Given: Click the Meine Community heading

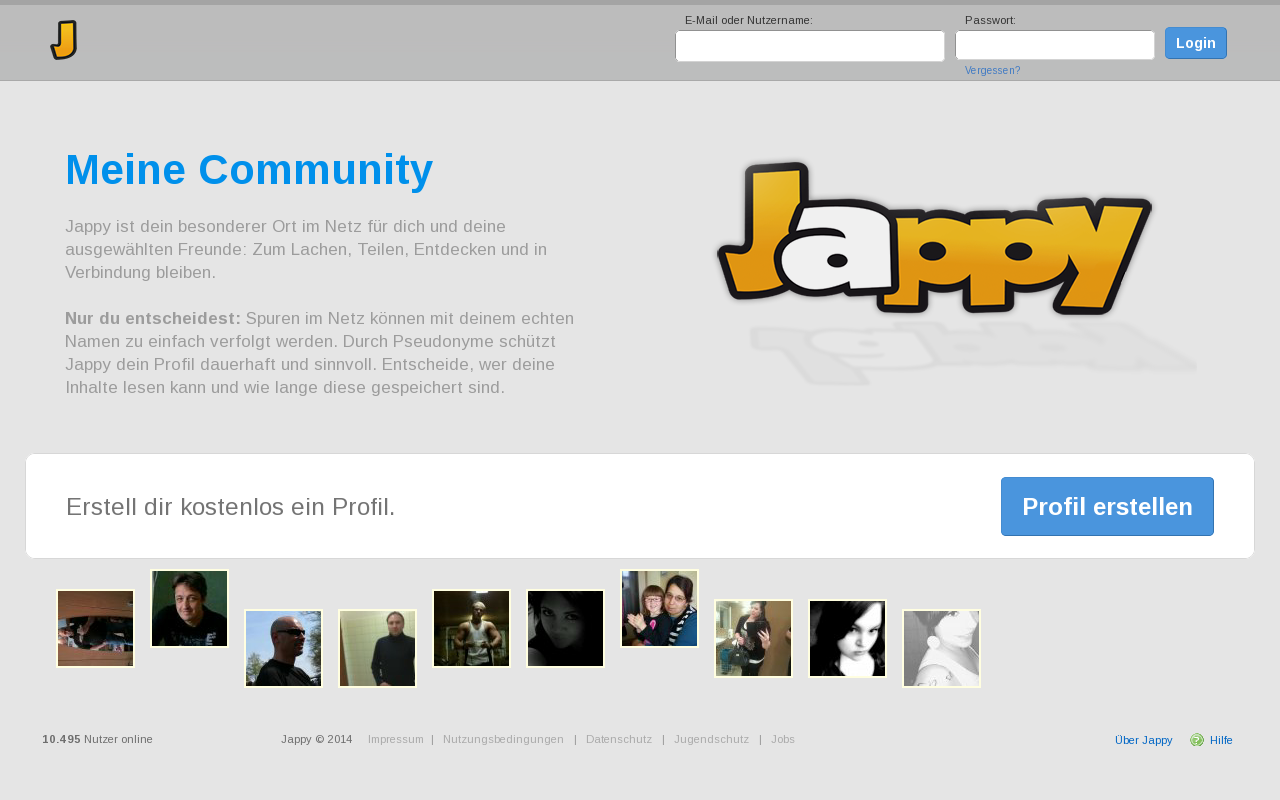Looking at the screenshot, I should click(249, 169).
